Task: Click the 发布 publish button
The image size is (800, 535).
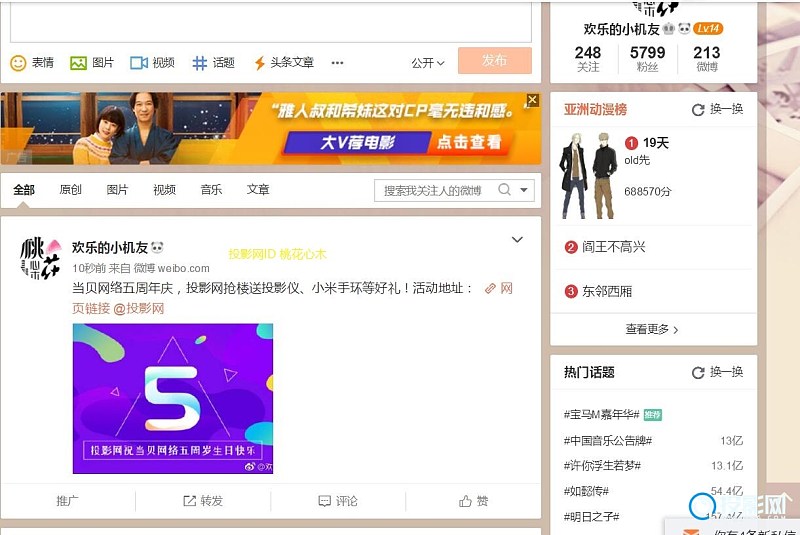Action: [494, 60]
